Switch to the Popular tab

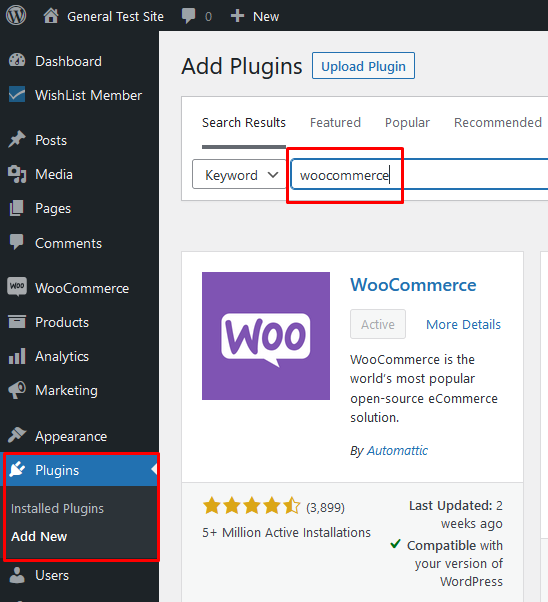pos(407,122)
